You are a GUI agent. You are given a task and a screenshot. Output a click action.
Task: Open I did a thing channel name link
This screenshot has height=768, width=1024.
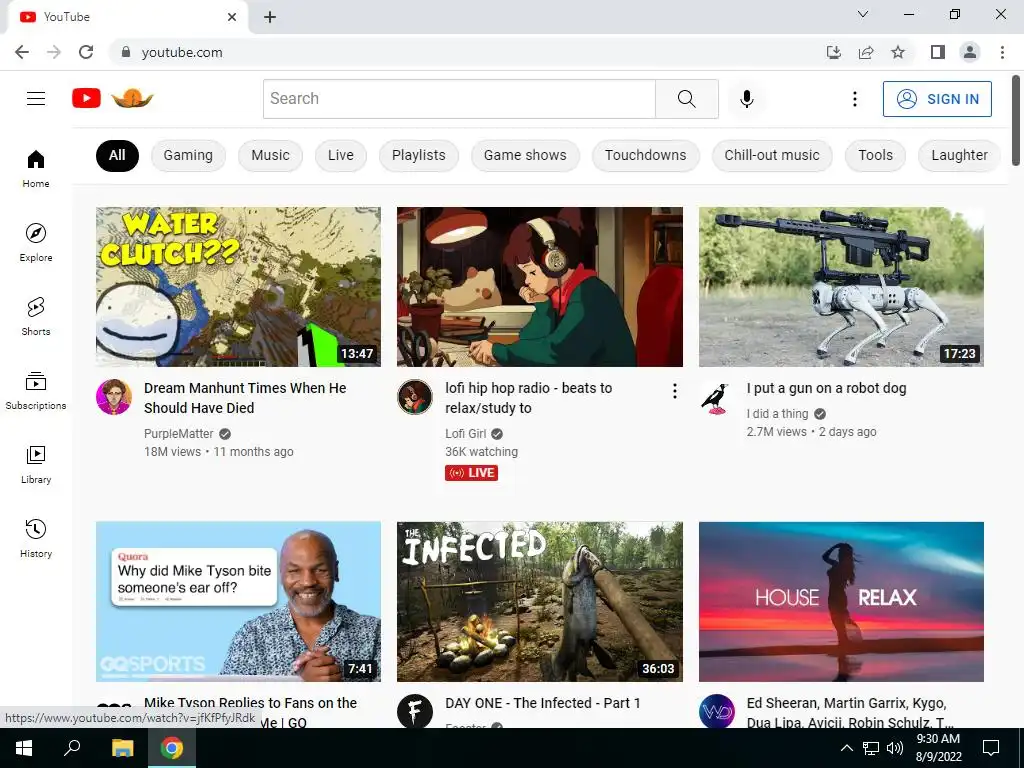[777, 413]
